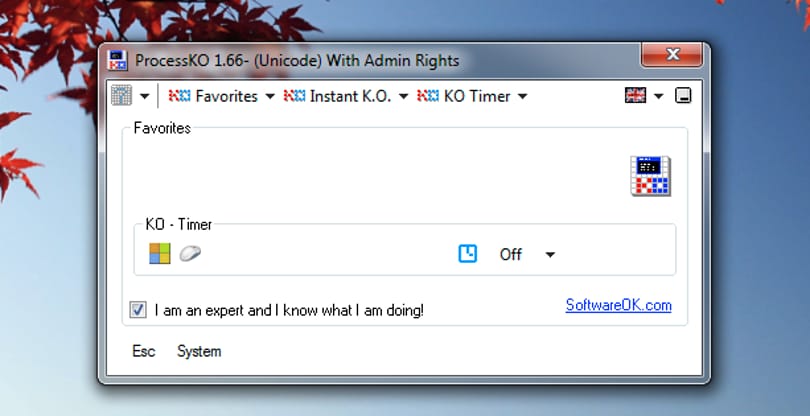Click the UK flag language icon
The height and width of the screenshot is (416, 810).
(635, 96)
